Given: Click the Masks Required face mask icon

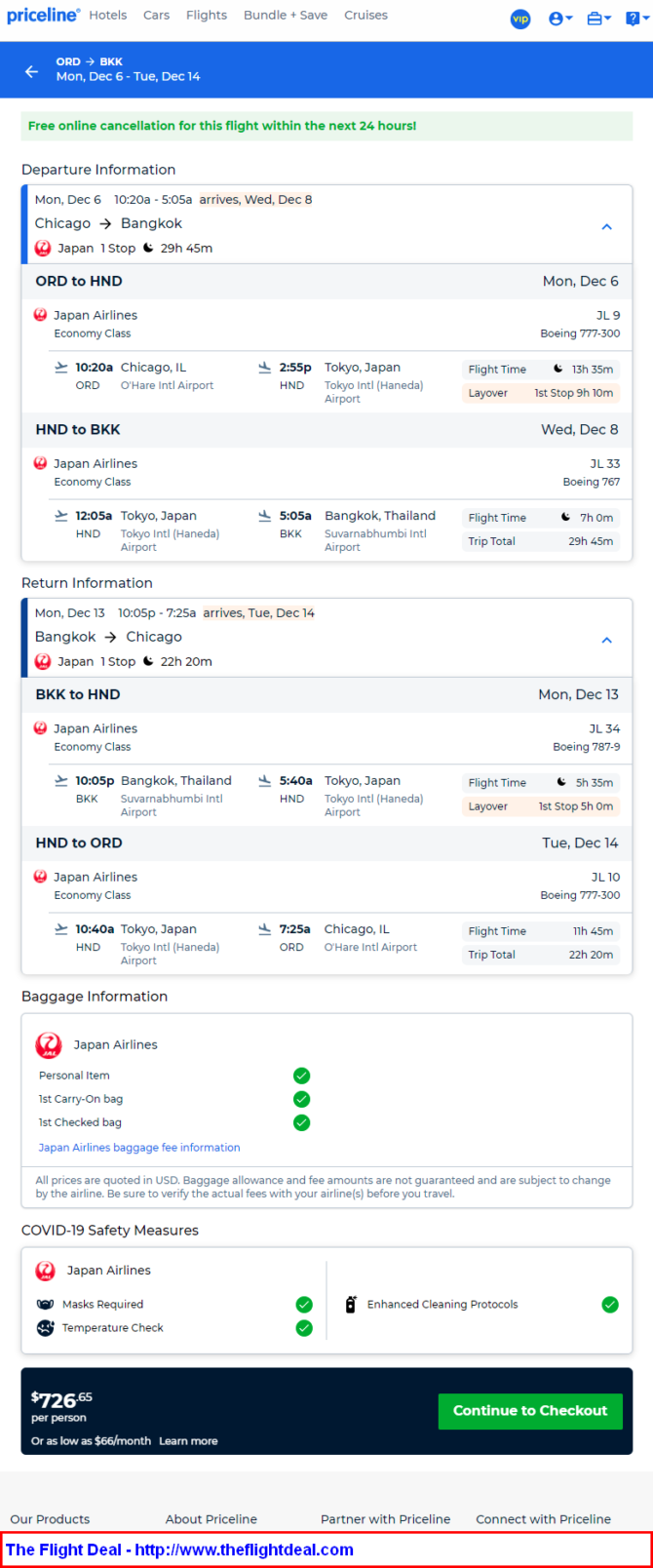Looking at the screenshot, I should pyautogui.click(x=45, y=1305).
